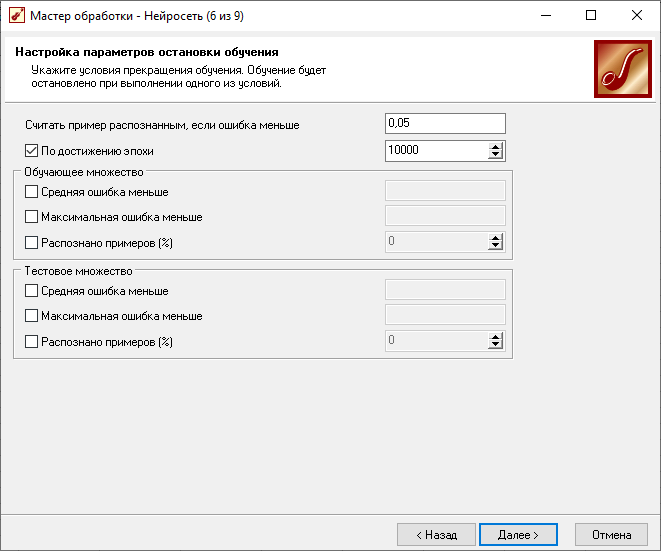The height and width of the screenshot is (551, 661).
Task: Maximize the wizard window
Action: click(591, 16)
